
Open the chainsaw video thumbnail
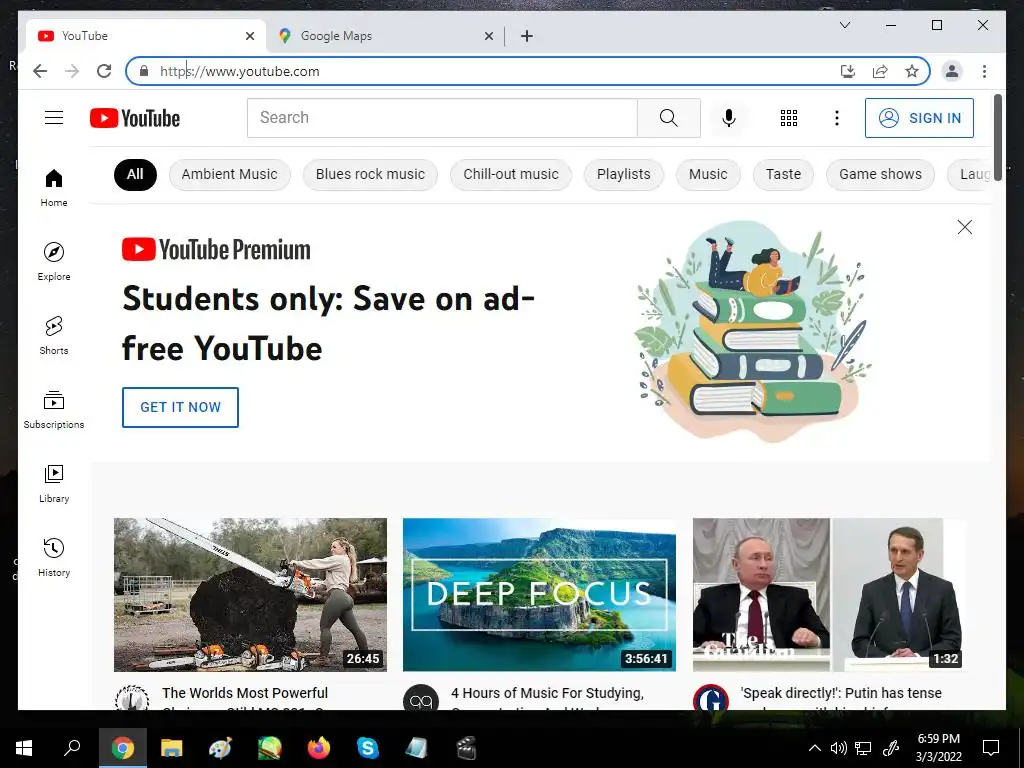click(250, 594)
